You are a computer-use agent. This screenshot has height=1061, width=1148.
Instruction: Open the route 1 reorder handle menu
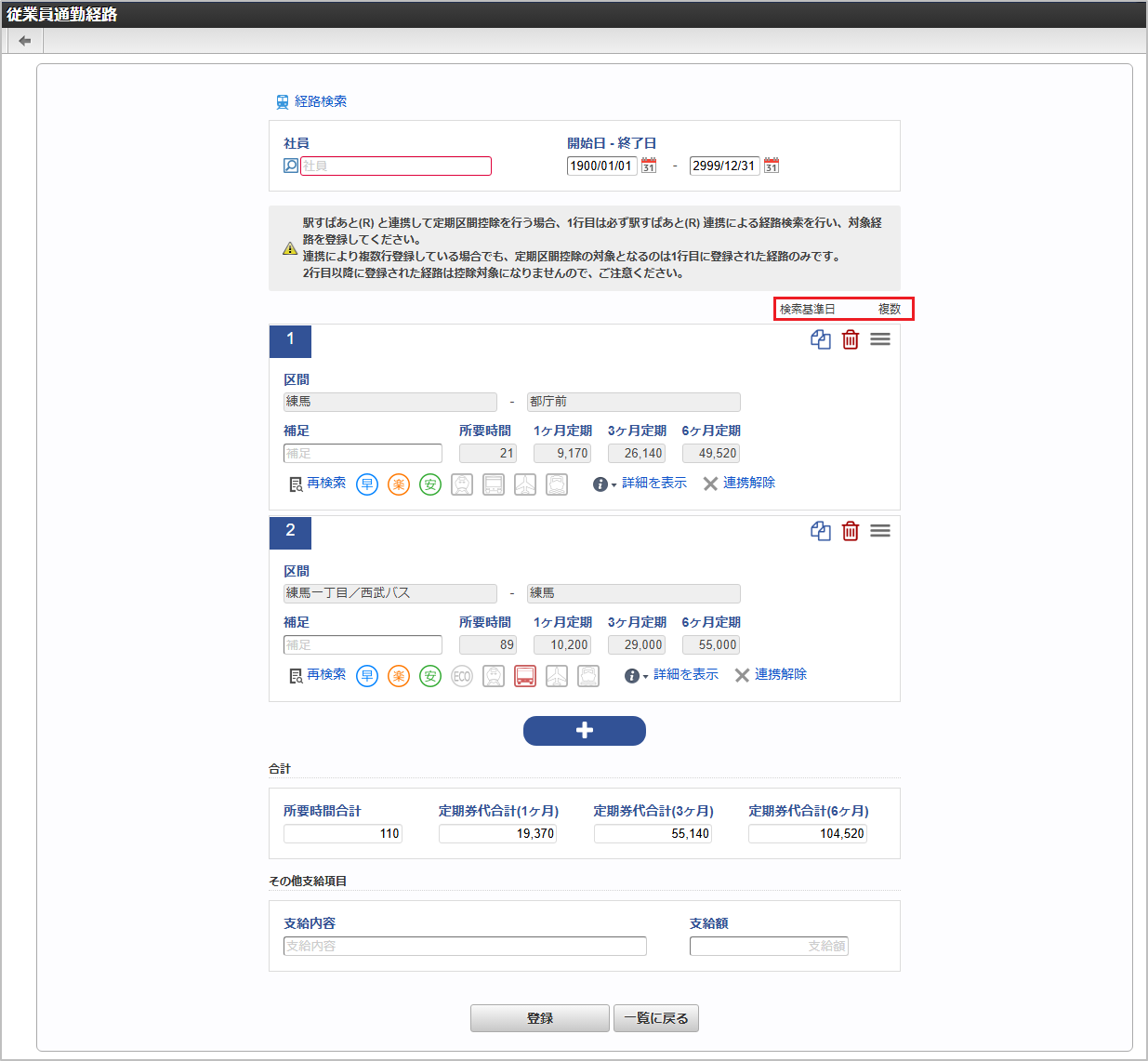coord(880,339)
